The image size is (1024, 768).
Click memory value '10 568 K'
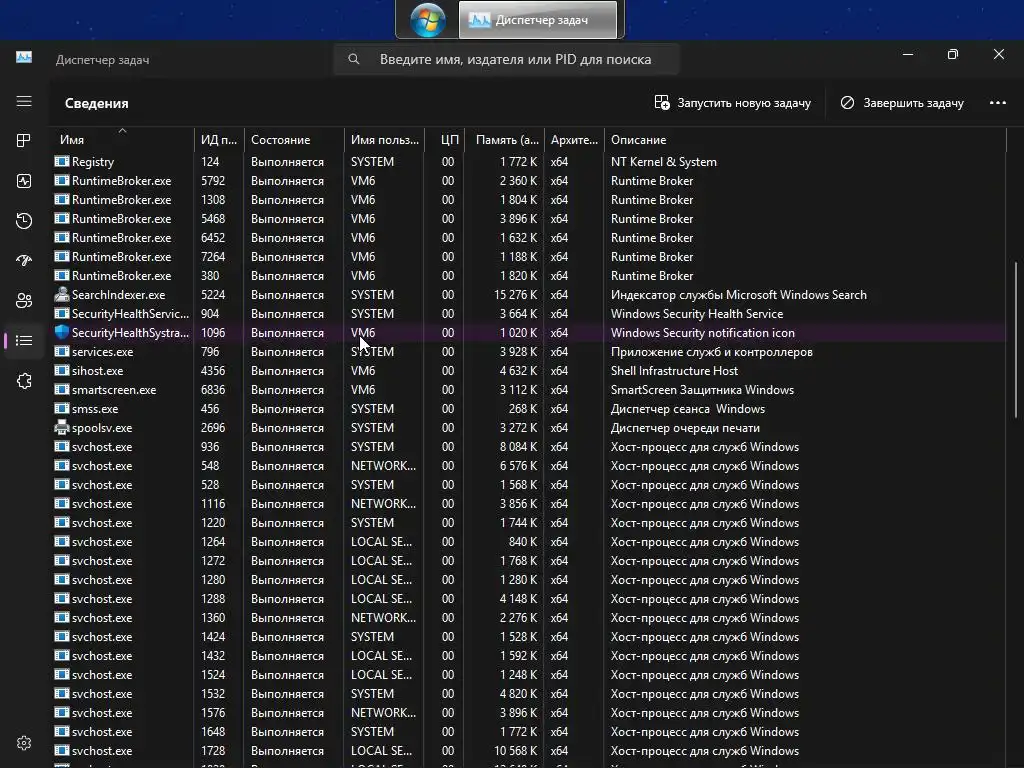click(x=515, y=750)
